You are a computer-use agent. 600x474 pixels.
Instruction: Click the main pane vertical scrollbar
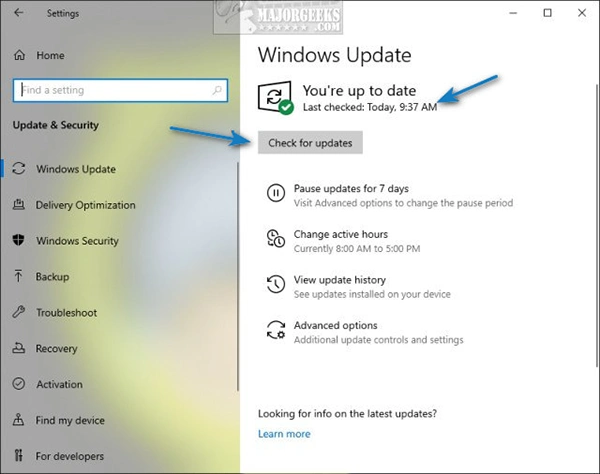[x=597, y=226]
